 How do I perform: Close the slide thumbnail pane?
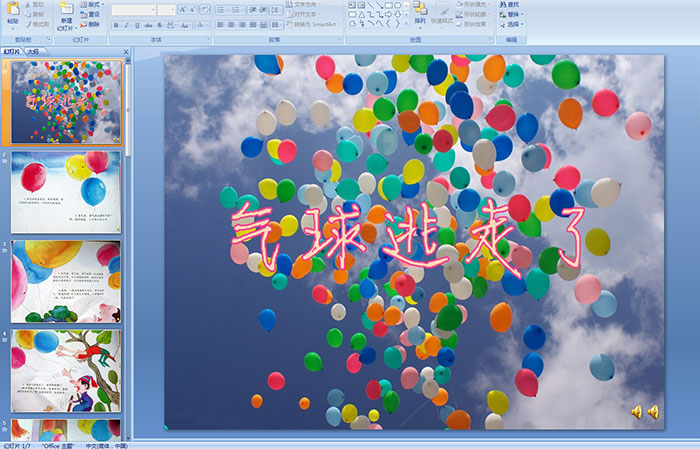[126, 52]
